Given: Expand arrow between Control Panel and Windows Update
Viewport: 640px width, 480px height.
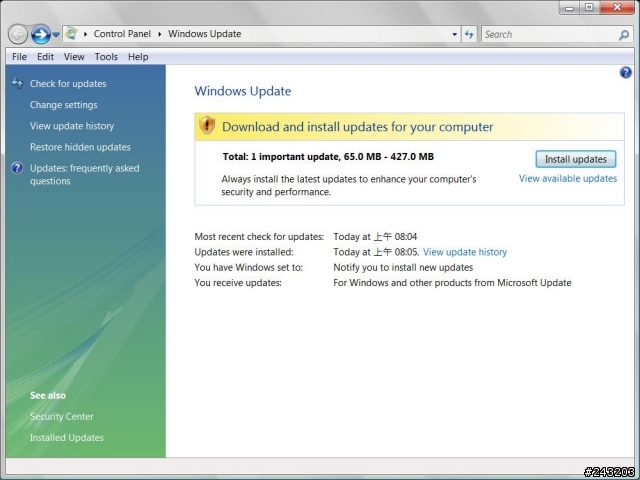Looking at the screenshot, I should [160, 34].
